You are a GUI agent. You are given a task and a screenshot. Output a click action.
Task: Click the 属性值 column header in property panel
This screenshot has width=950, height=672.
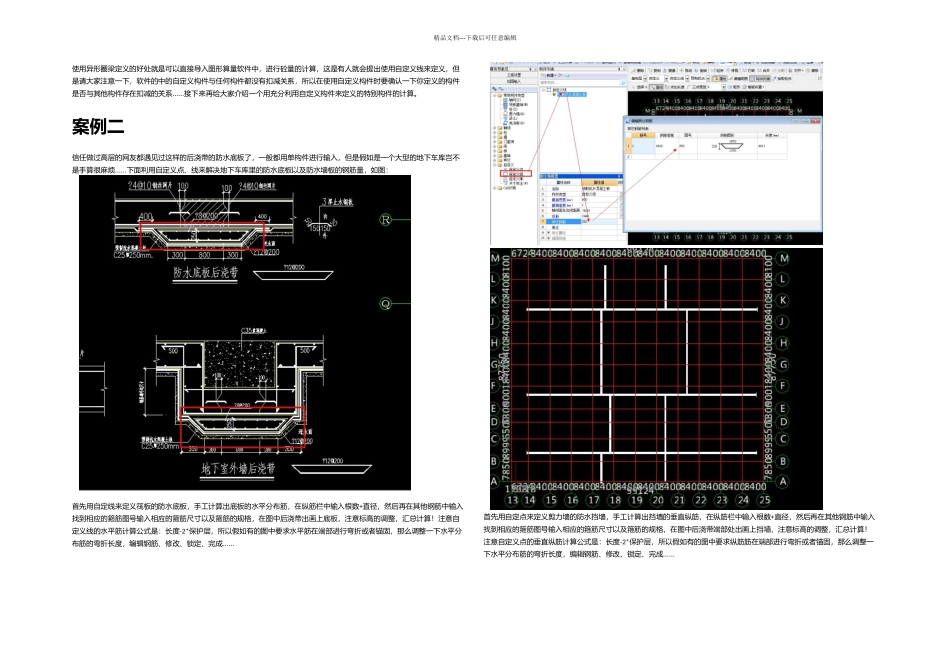click(x=599, y=182)
